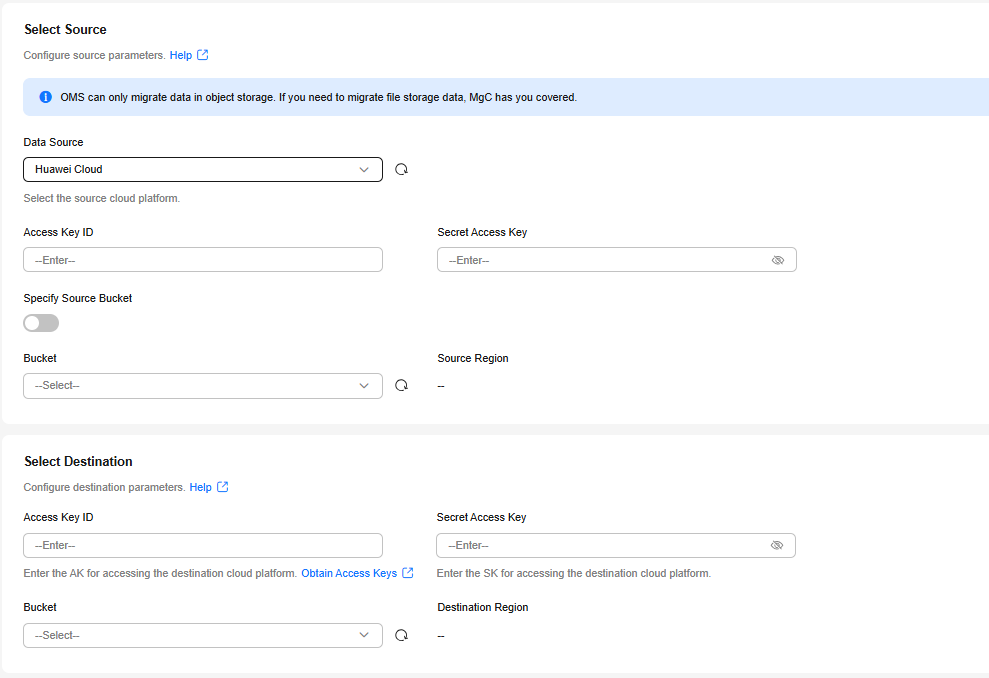Follow the Obtain Access Keys link
The height and width of the screenshot is (678, 989).
[x=349, y=573]
